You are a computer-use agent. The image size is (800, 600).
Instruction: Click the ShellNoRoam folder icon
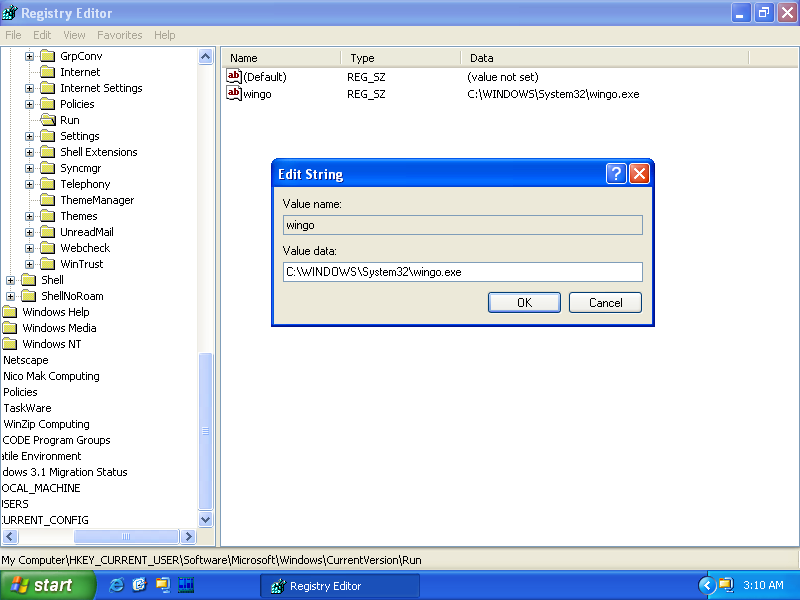[29, 296]
